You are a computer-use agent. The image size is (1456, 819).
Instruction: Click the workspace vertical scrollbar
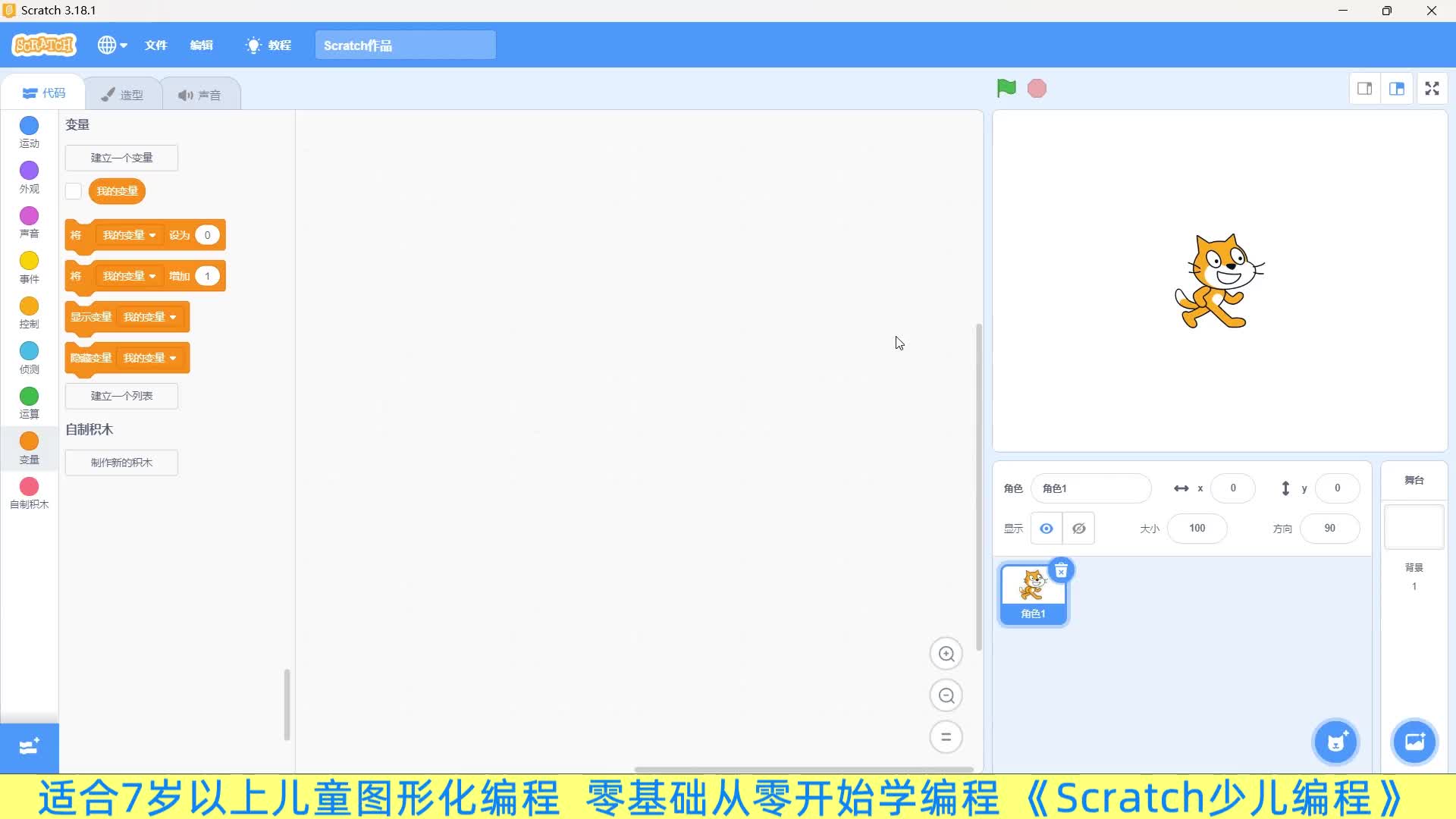979,487
